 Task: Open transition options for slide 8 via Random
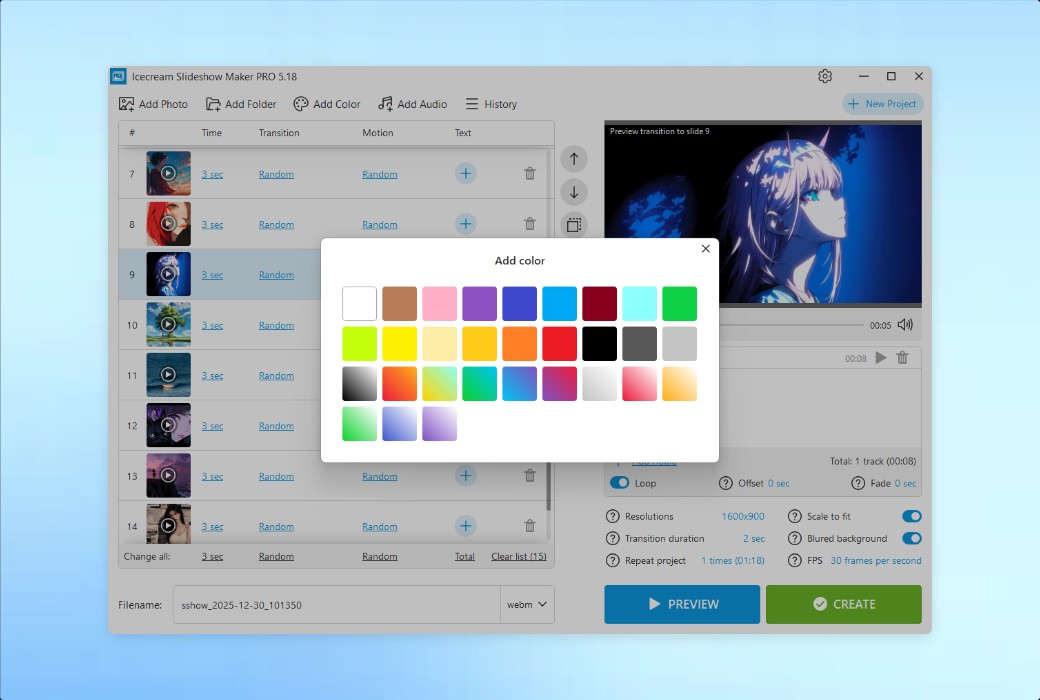[x=276, y=224]
